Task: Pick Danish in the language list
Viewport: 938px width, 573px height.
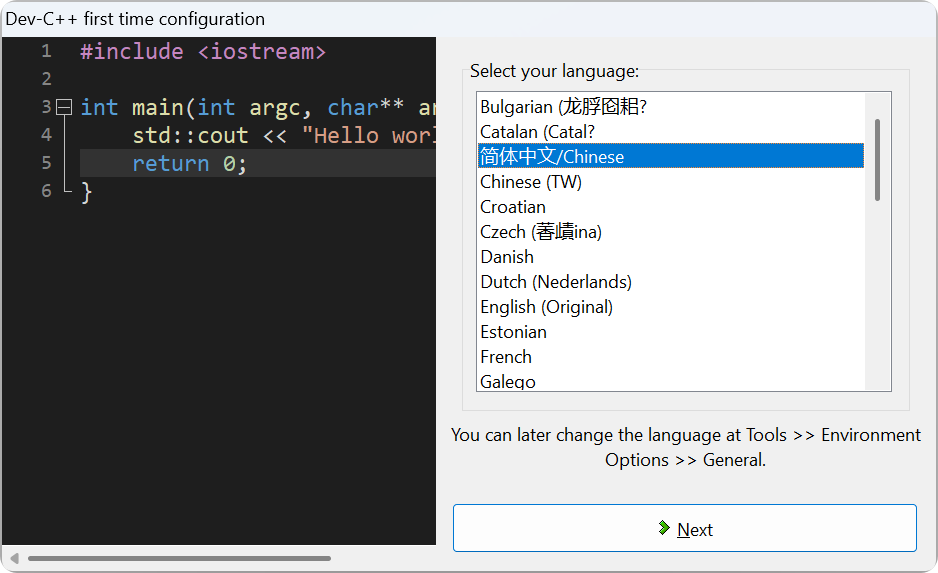Action: (671, 257)
